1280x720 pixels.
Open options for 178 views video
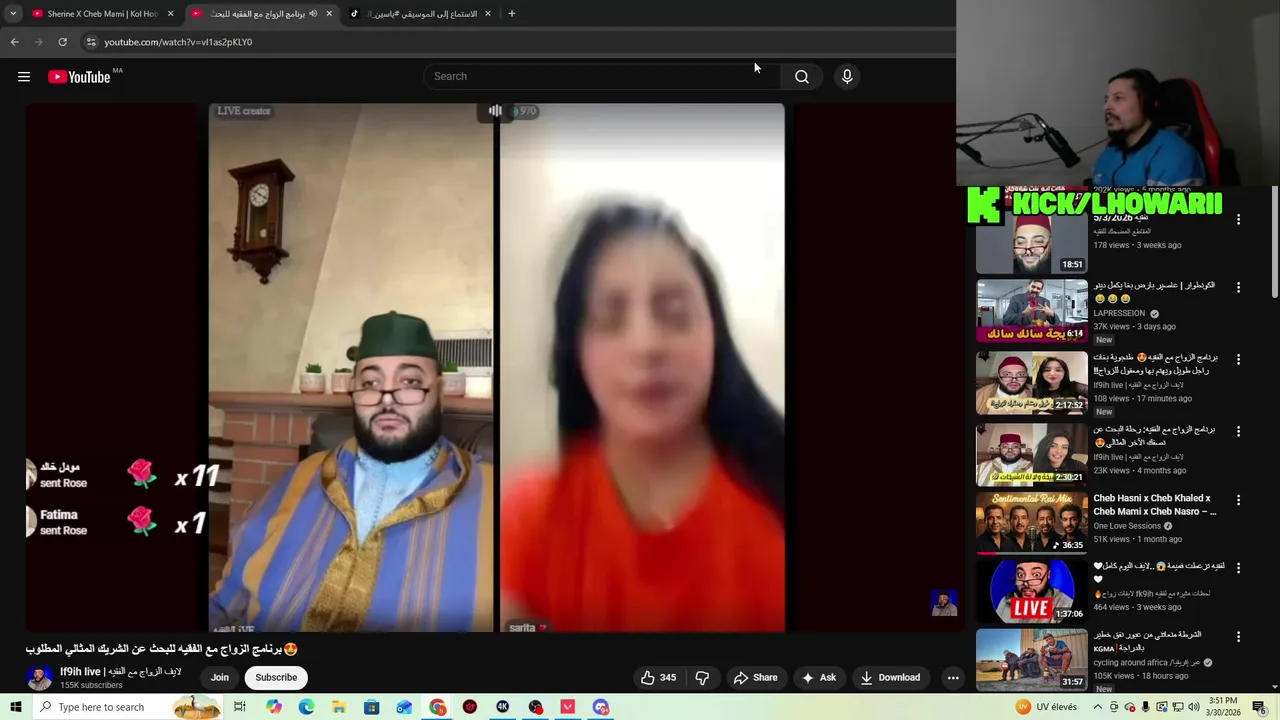tap(1238, 219)
